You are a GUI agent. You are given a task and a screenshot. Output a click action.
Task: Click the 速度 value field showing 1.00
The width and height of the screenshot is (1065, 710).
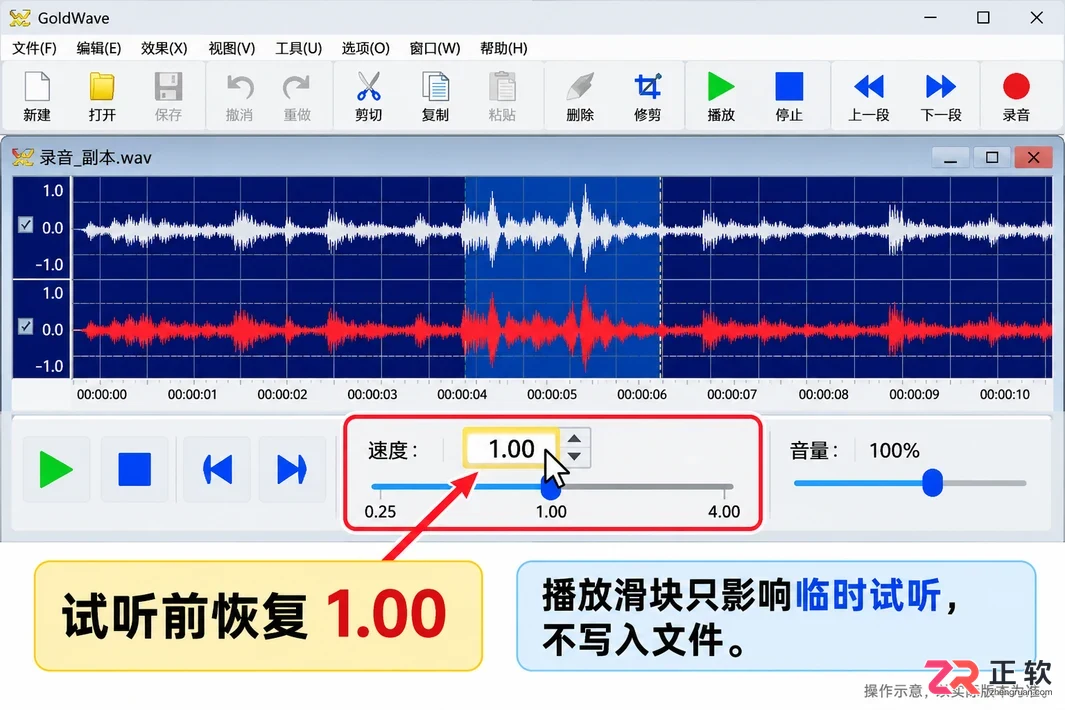tap(511, 448)
